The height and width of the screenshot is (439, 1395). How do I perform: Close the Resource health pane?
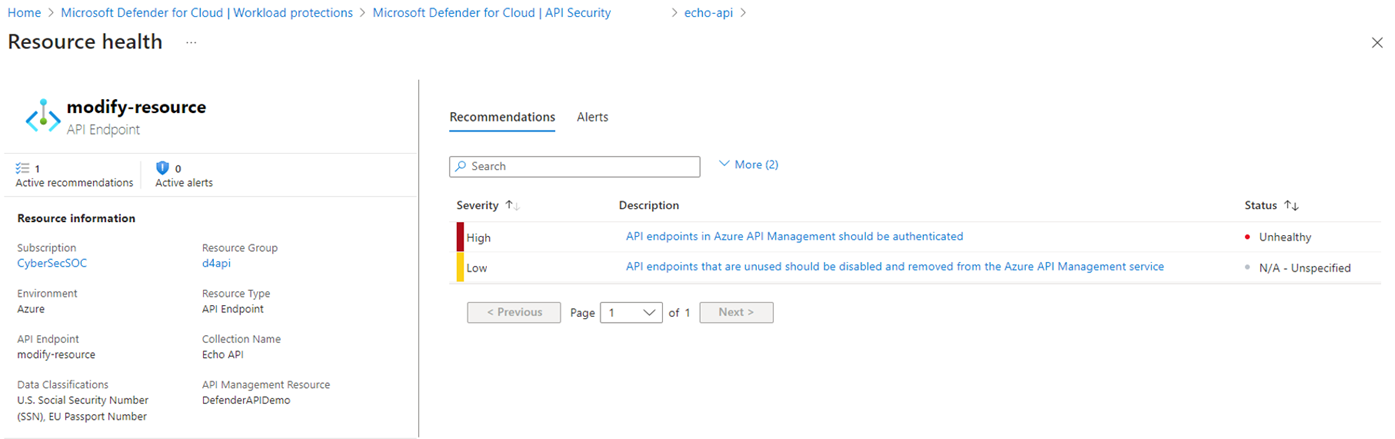pyautogui.click(x=1377, y=43)
